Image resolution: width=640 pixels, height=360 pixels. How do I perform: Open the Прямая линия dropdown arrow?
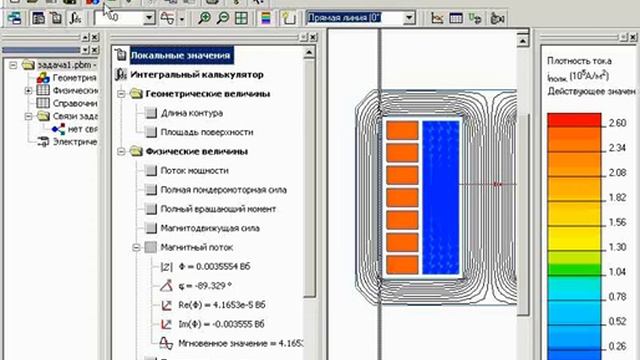(409, 18)
